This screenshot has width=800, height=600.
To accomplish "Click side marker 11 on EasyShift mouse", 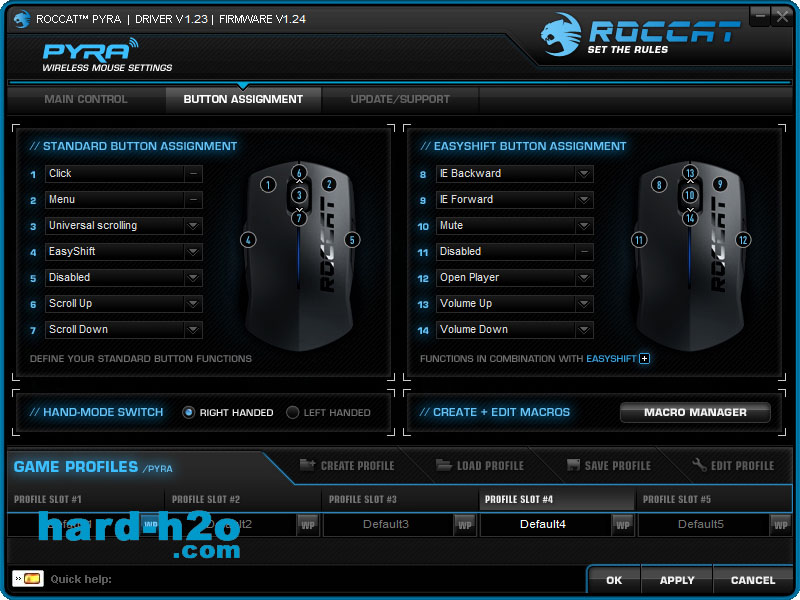I will click(x=639, y=240).
